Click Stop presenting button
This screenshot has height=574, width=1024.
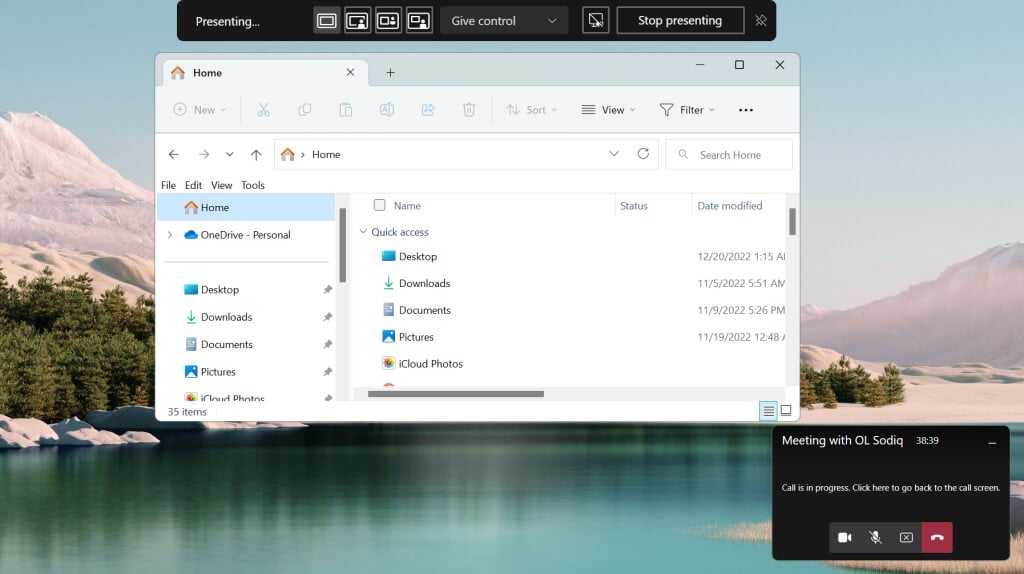[x=680, y=20]
